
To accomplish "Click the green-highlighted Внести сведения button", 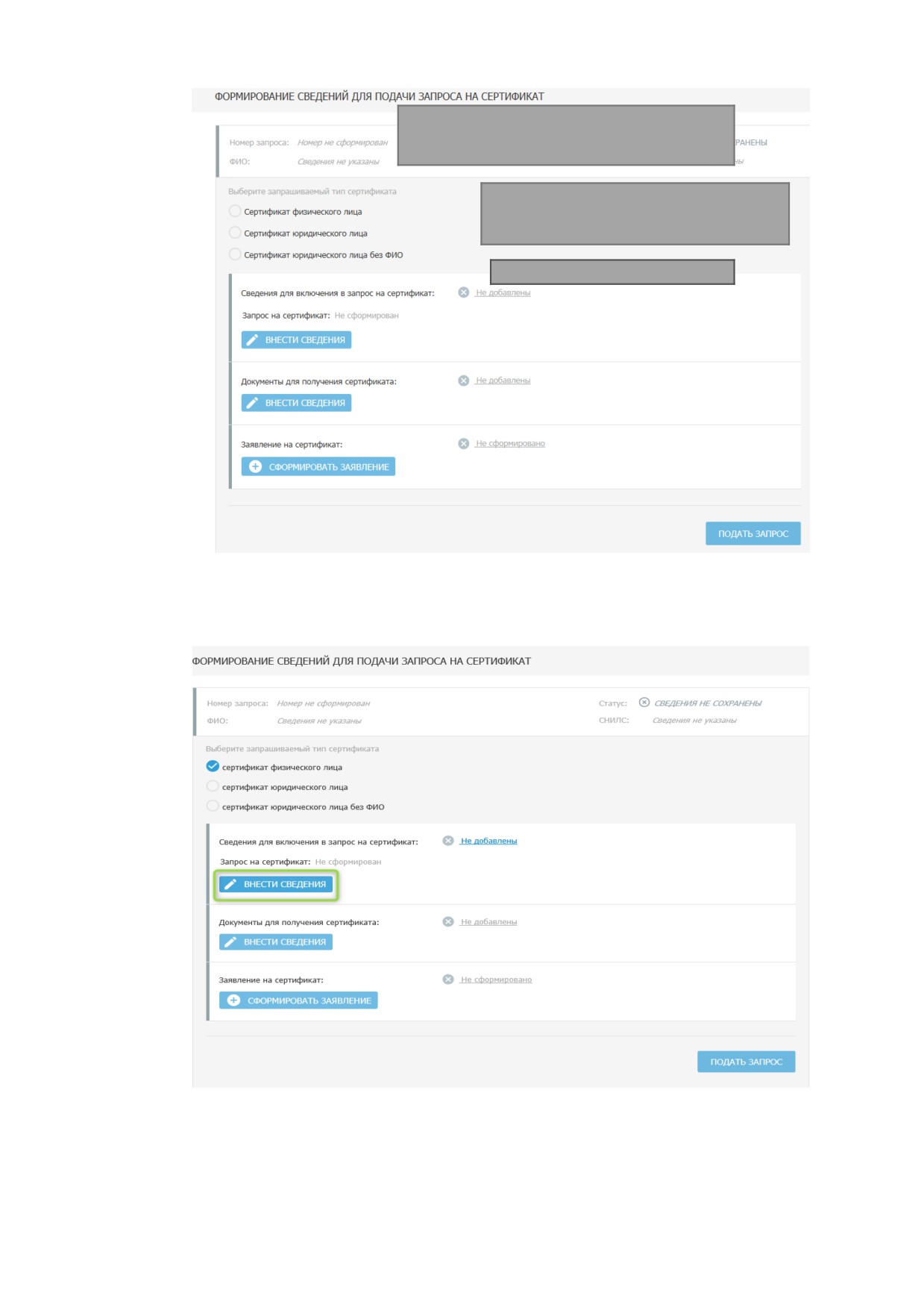I will pos(276,884).
